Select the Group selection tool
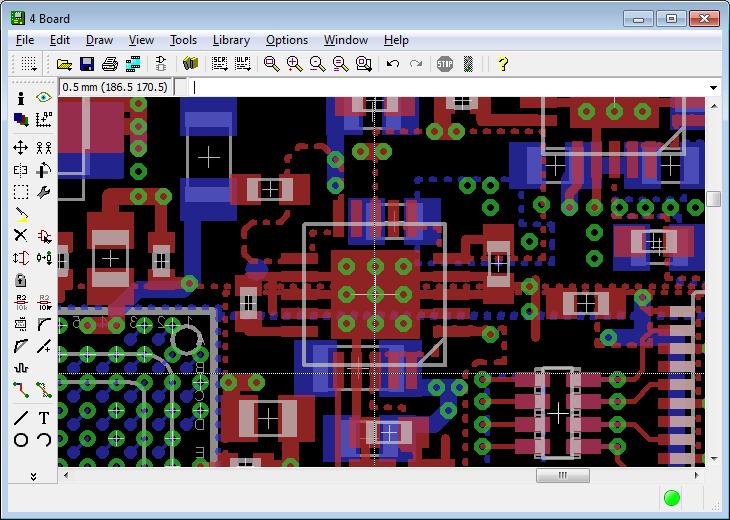The image size is (730, 520). pyautogui.click(x=20, y=192)
